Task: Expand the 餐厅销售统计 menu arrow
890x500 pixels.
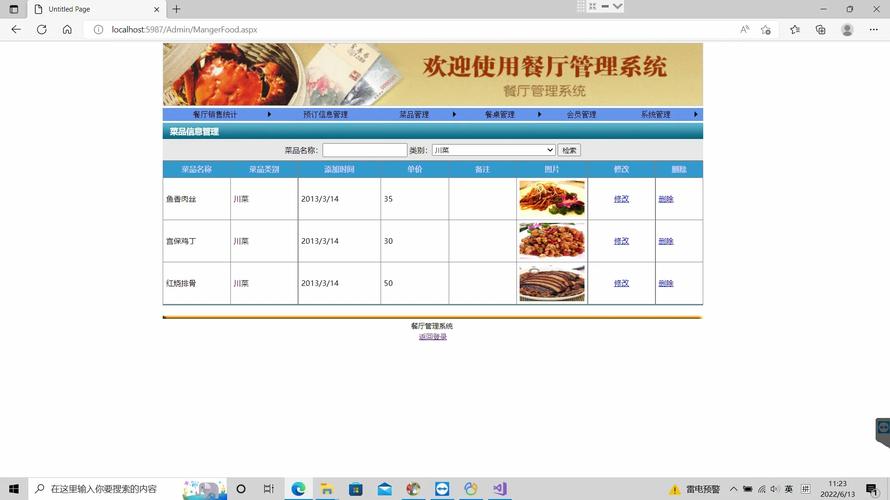Action: (269, 114)
